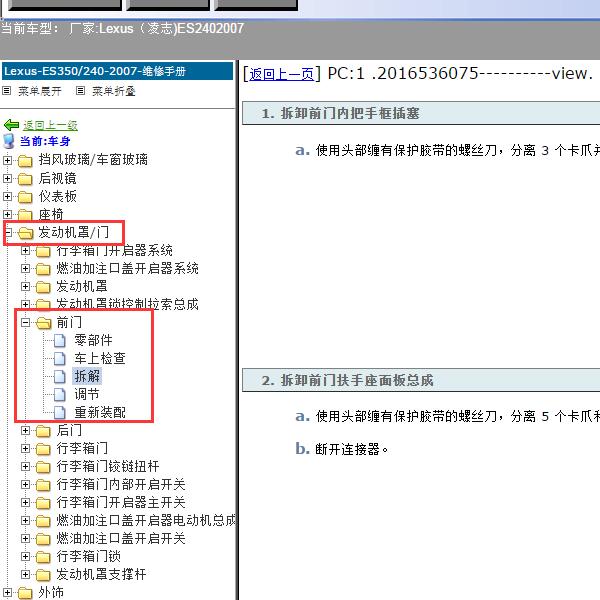The image size is (600, 600).
Task: Click step text 断开连接器
Action: 351,449
